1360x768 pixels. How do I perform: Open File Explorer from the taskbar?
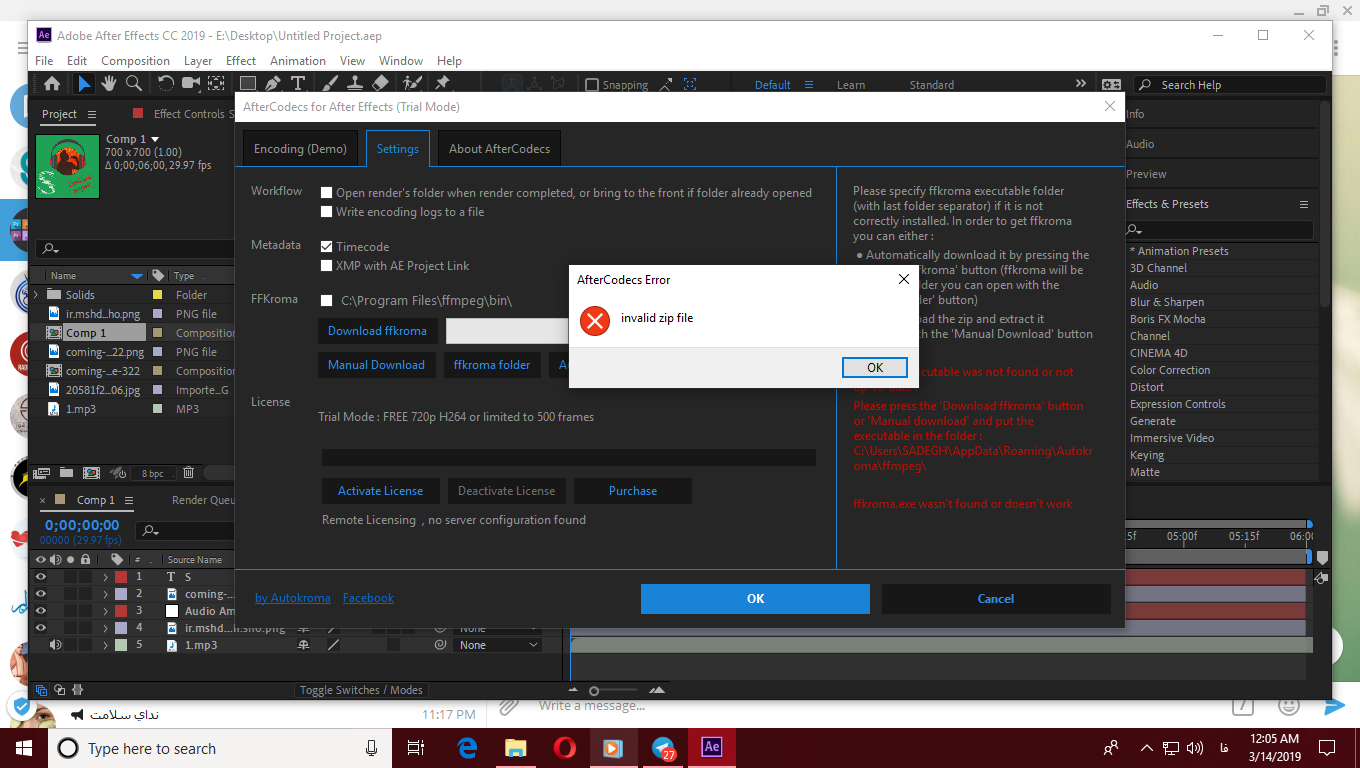[x=515, y=747]
